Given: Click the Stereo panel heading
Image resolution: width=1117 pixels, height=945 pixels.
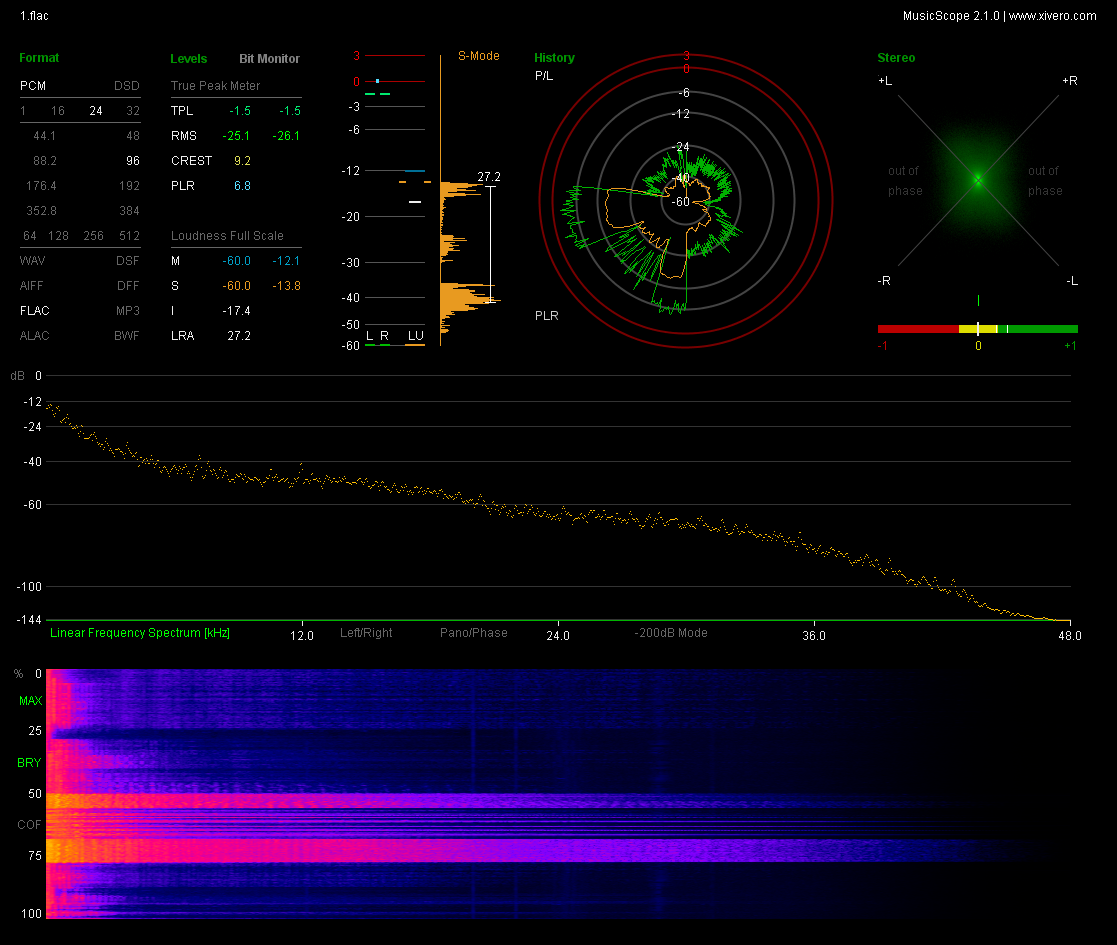Looking at the screenshot, I should 895,58.
